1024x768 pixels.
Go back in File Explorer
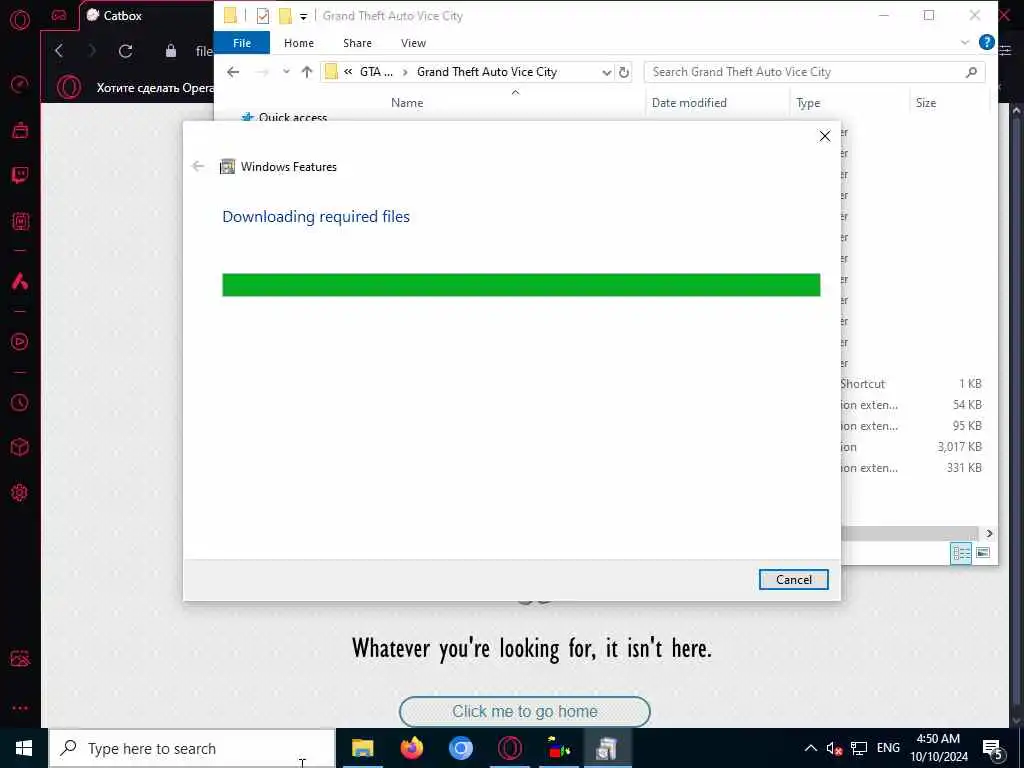pyautogui.click(x=233, y=72)
